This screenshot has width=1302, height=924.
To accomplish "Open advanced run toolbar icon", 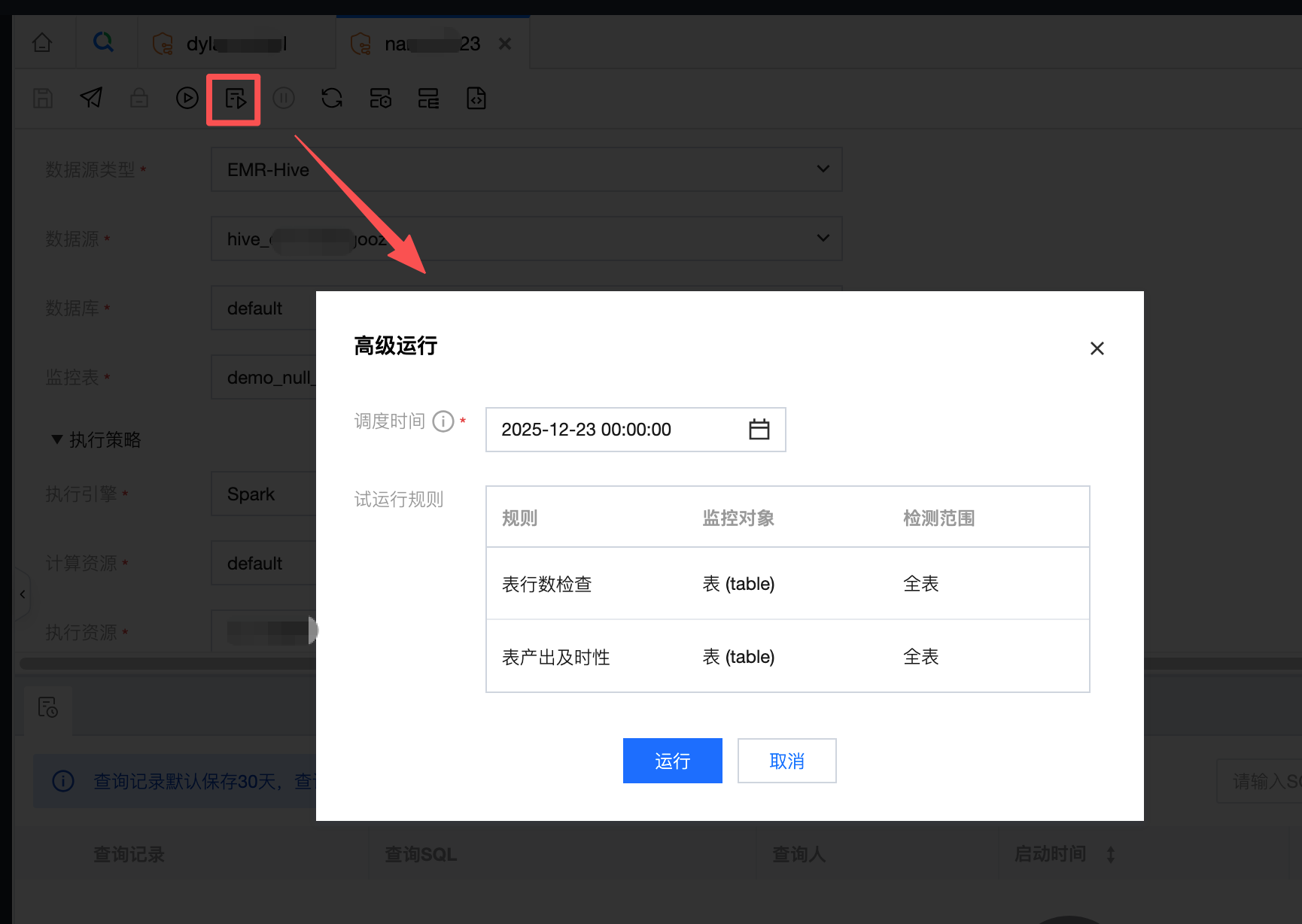I will pos(236,99).
